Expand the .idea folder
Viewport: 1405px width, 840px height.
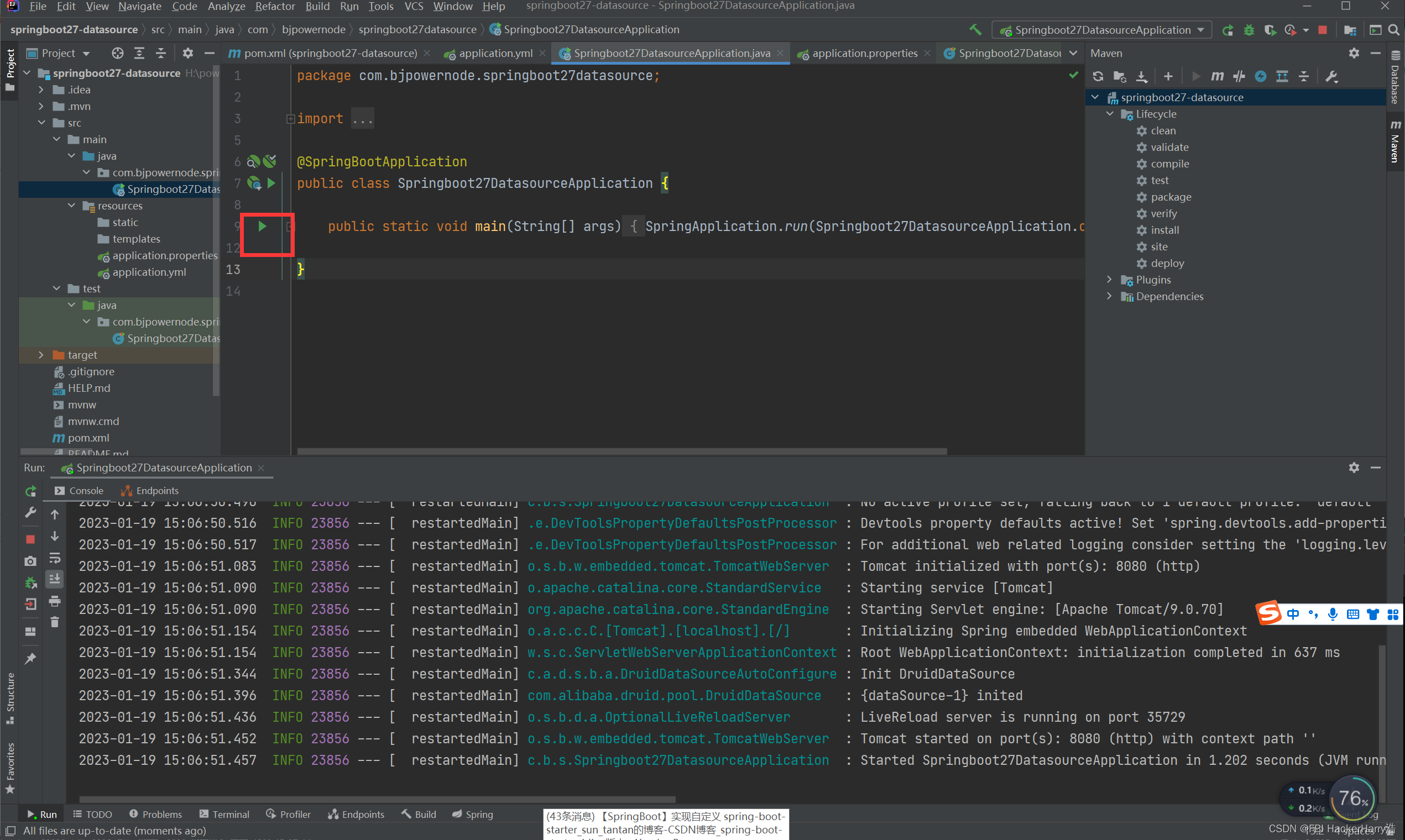pos(41,90)
